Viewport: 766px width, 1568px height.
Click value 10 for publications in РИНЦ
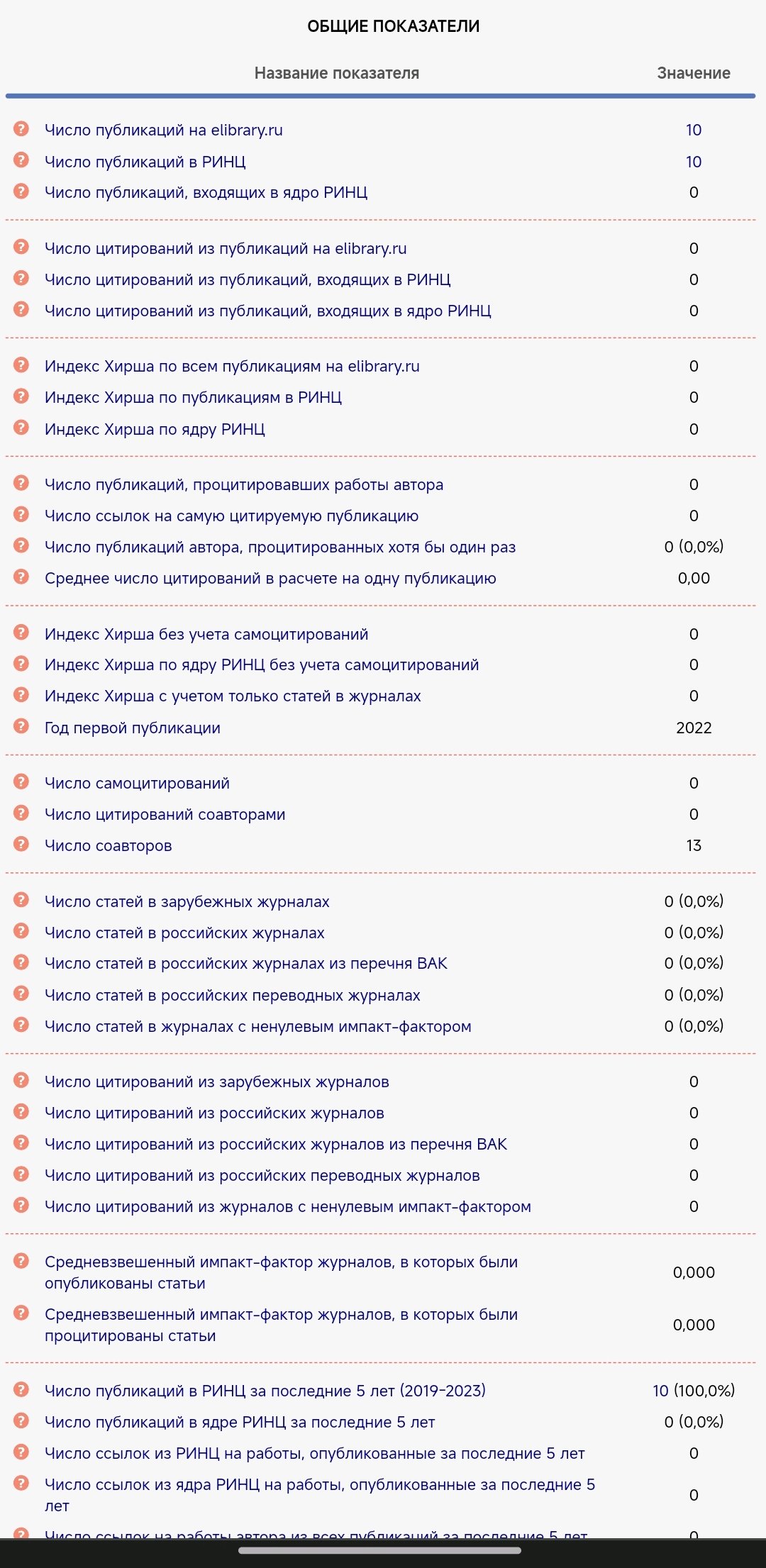pos(693,162)
